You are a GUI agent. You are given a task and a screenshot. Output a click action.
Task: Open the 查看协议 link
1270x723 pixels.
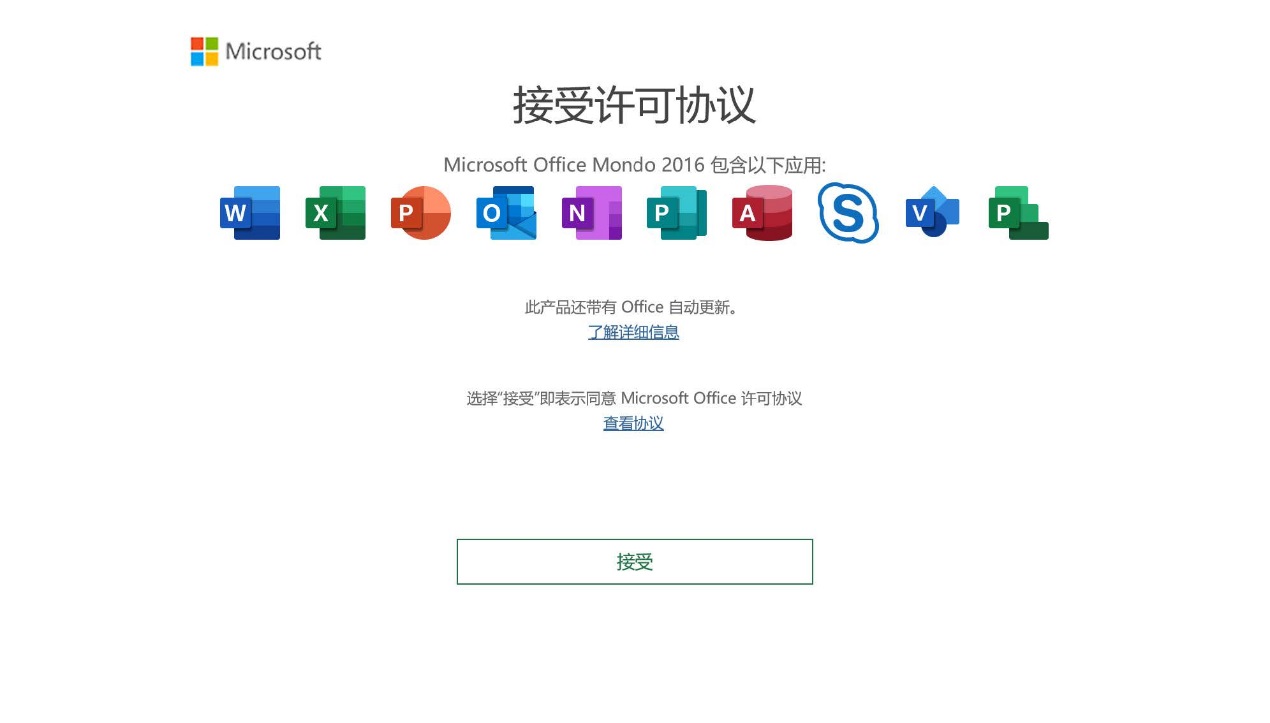pos(634,423)
